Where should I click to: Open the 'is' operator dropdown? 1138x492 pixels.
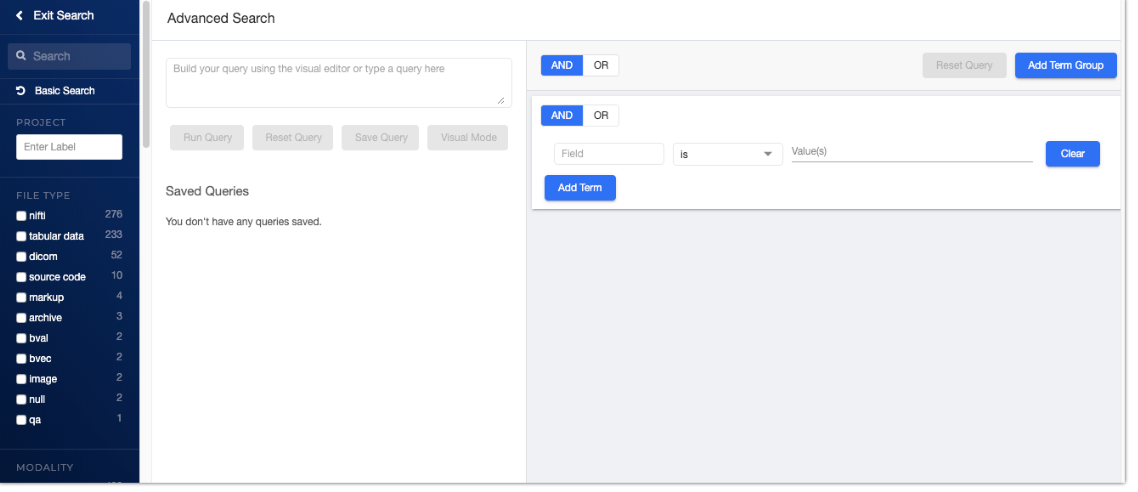pyautogui.click(x=727, y=154)
